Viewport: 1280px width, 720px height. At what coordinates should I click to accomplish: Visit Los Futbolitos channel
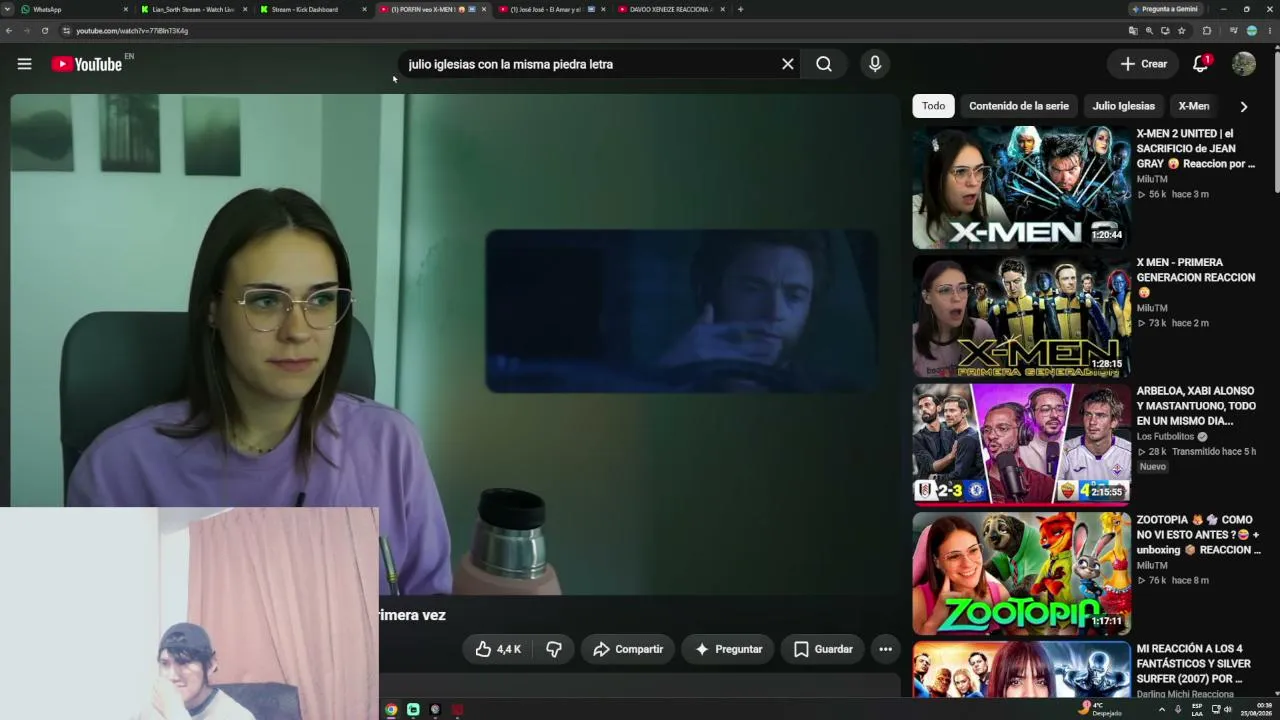1165,437
